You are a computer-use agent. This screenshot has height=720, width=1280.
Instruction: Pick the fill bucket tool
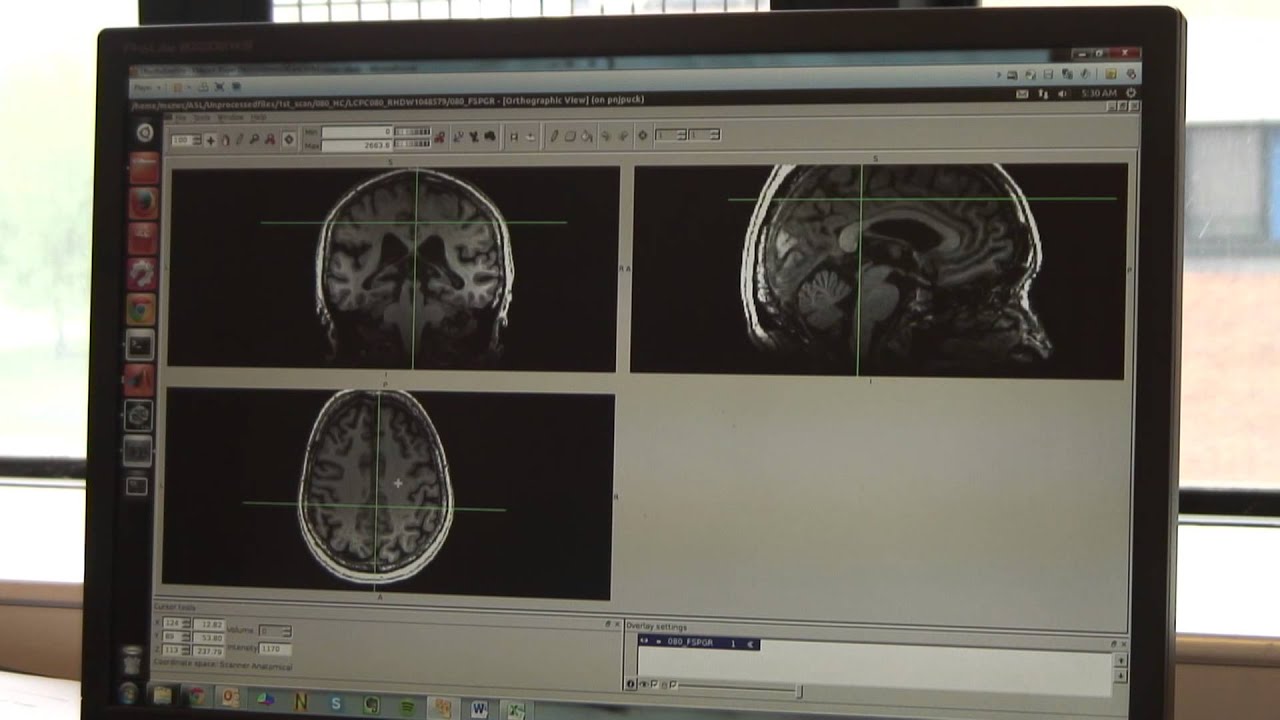coord(586,136)
